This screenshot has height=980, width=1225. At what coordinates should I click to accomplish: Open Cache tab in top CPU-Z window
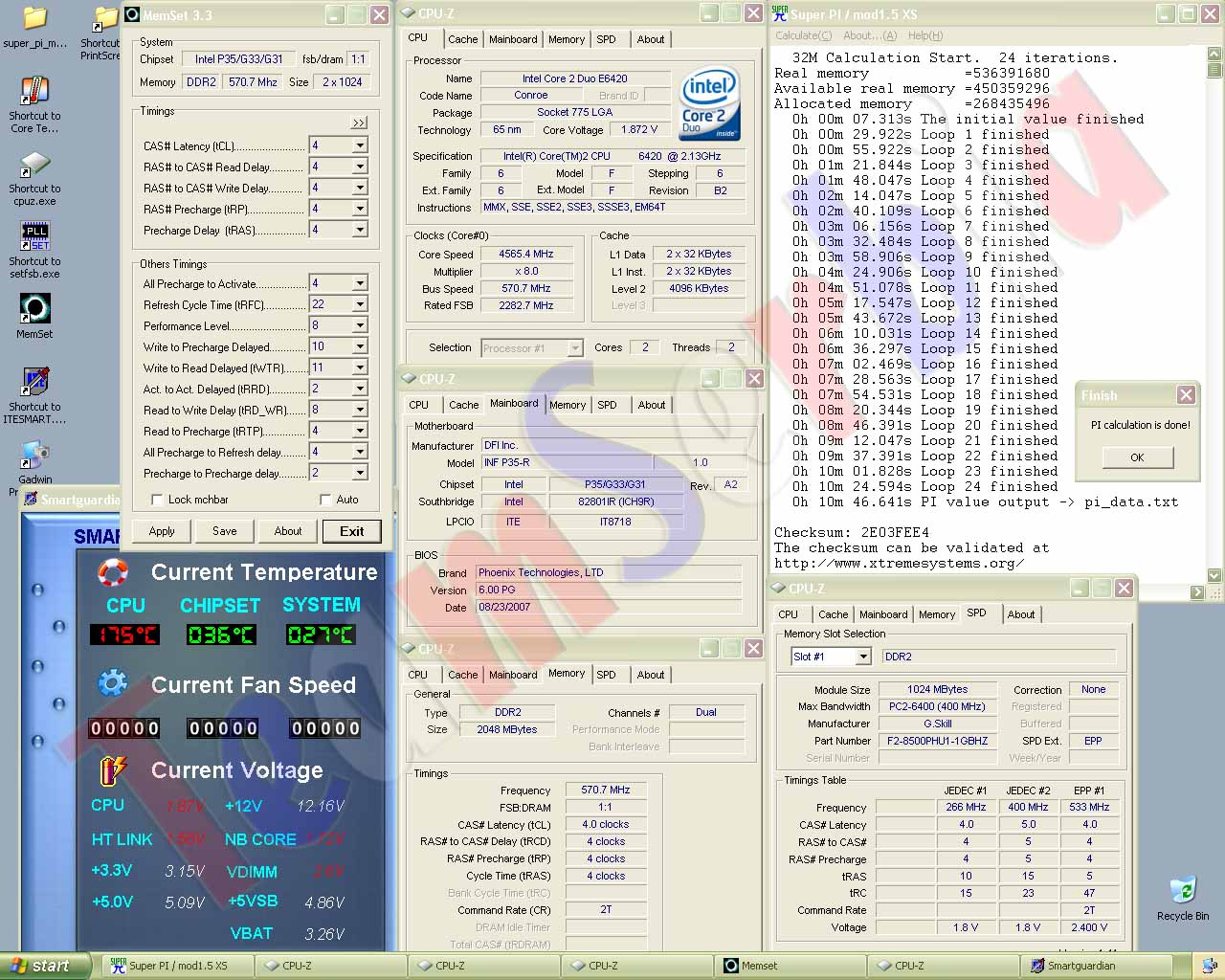point(462,39)
